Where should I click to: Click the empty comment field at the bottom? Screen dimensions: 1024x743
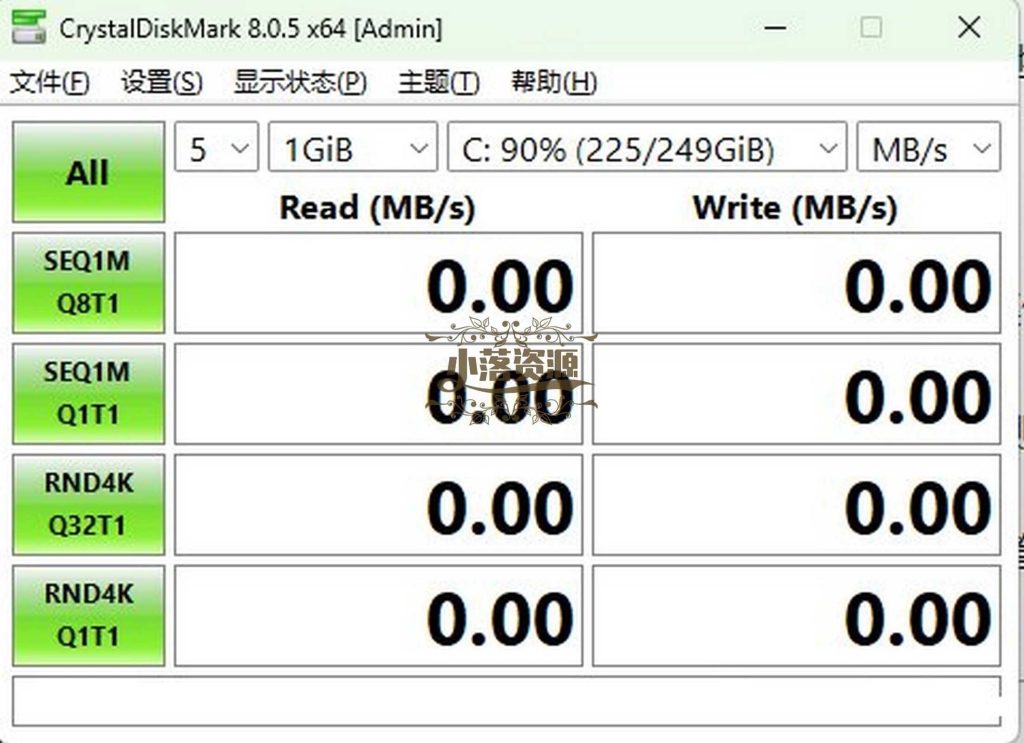507,701
